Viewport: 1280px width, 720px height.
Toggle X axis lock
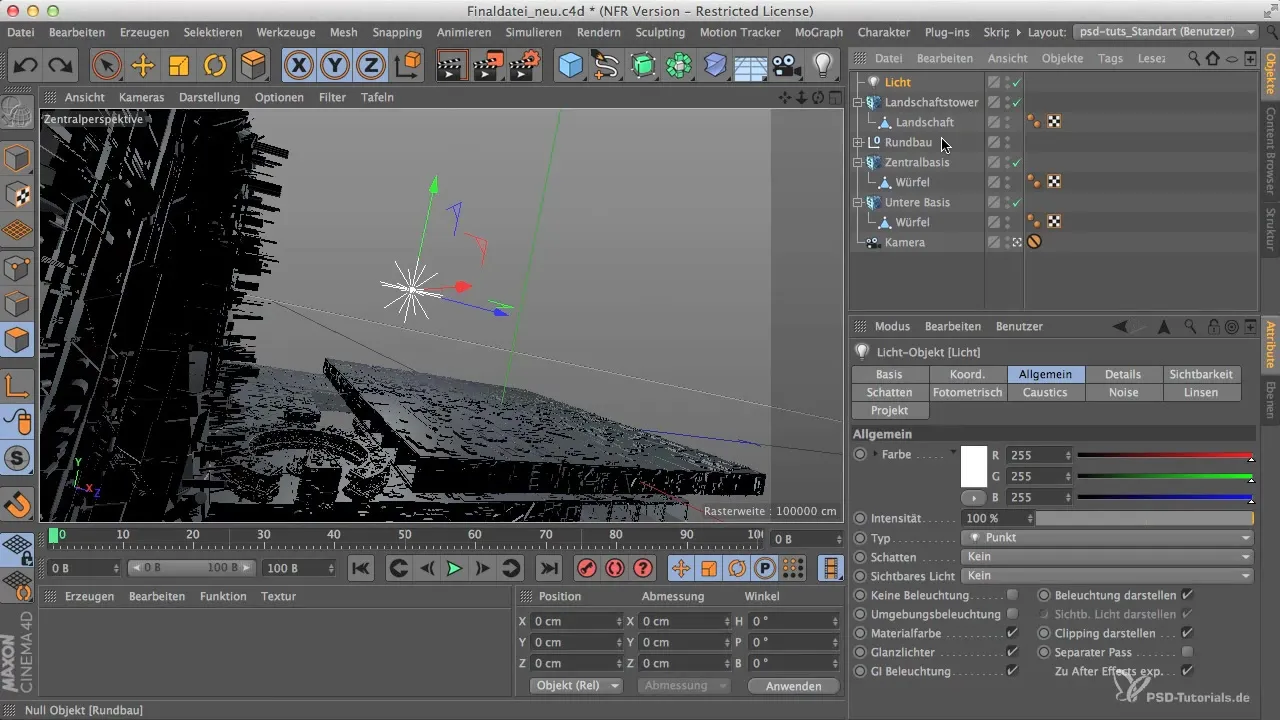(x=298, y=66)
